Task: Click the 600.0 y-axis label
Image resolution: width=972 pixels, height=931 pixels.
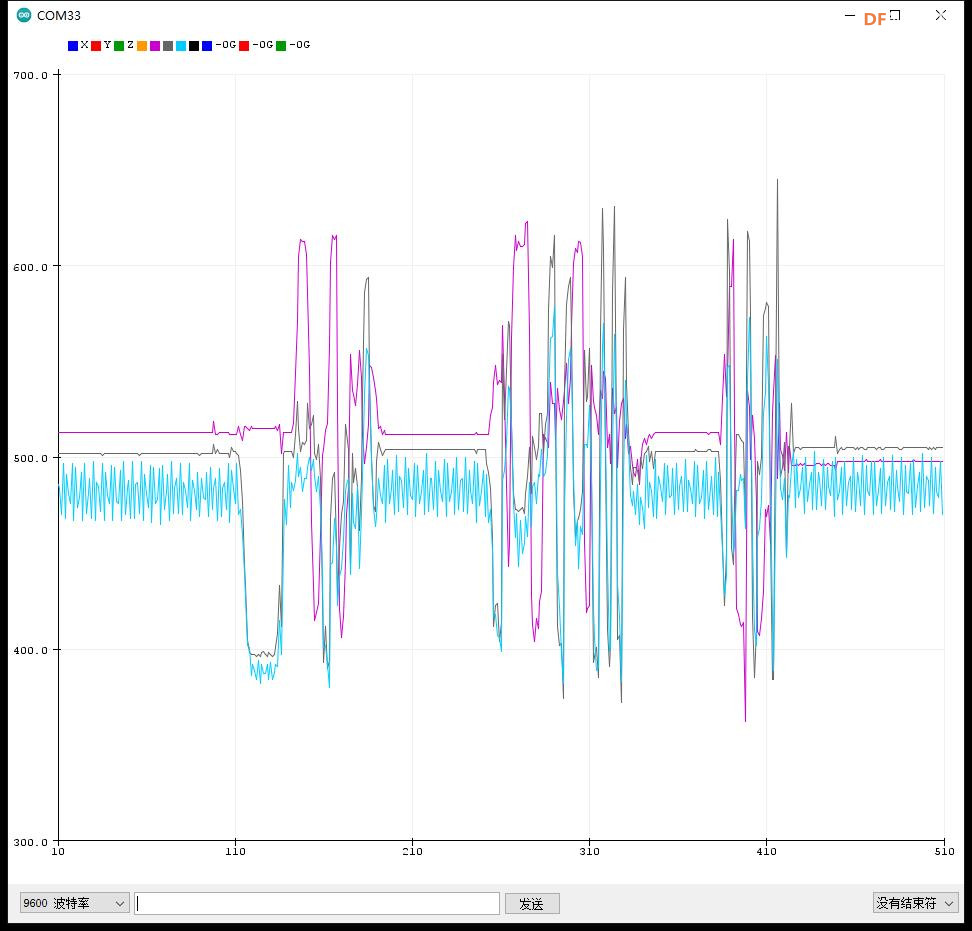Action: click(30, 267)
